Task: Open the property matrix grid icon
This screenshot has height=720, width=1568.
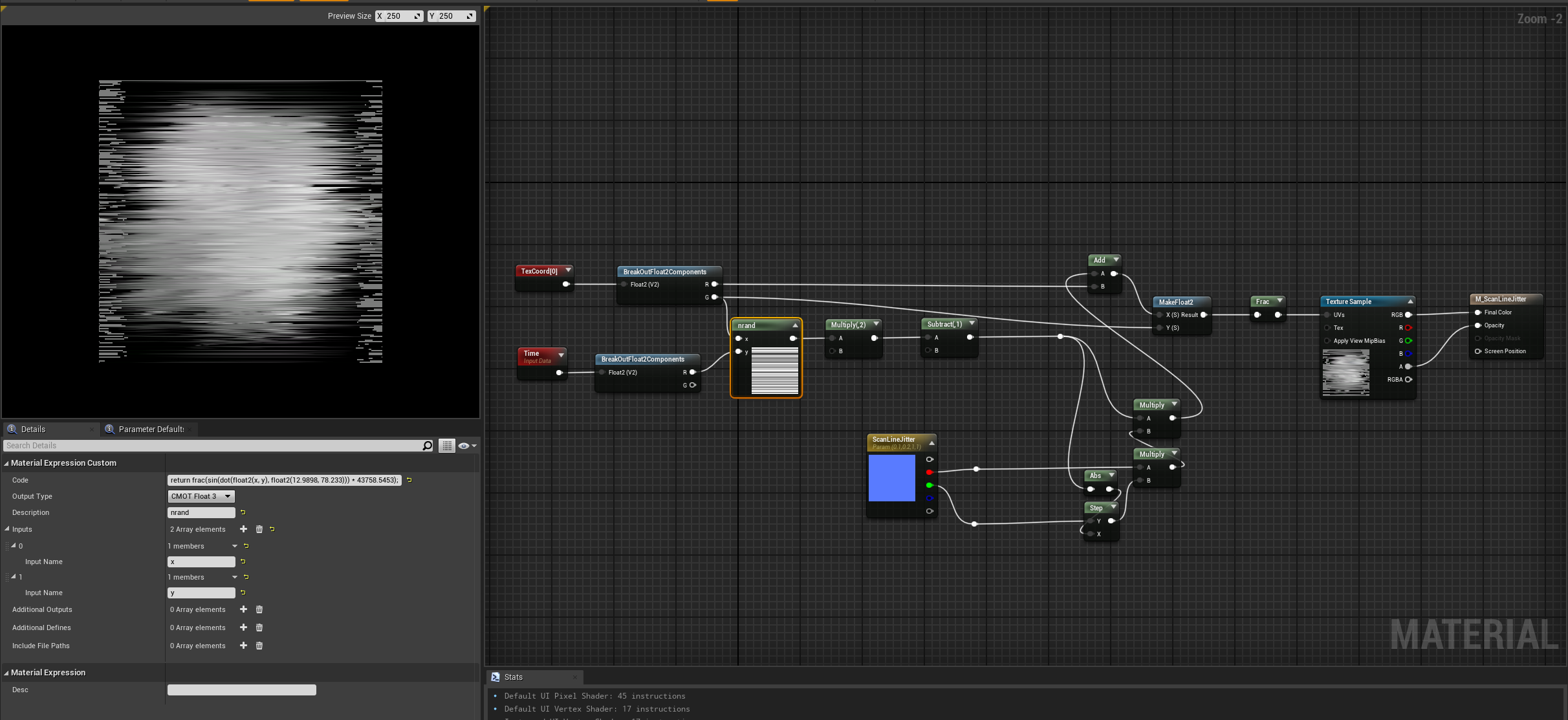Action: [x=447, y=445]
